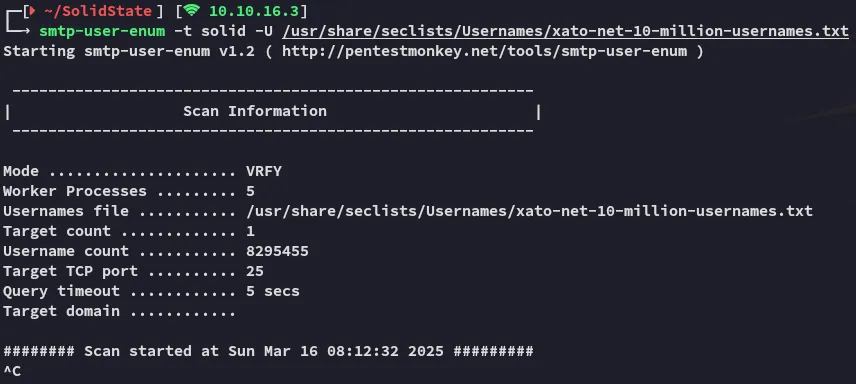Click the Target domain line
This screenshot has height=384, width=856.
(120, 311)
